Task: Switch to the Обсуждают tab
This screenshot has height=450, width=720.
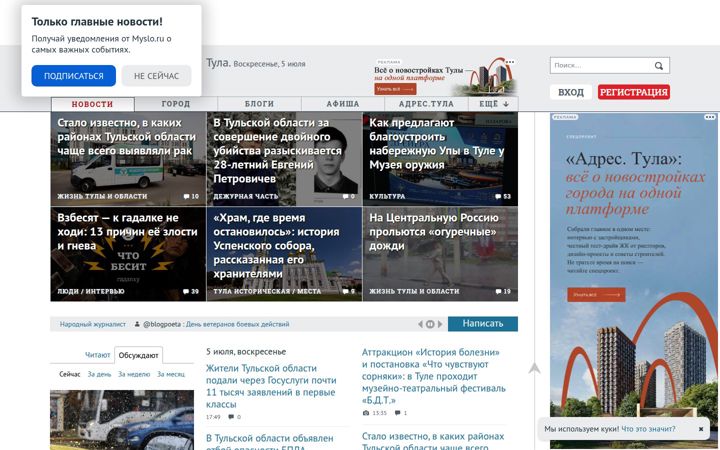Action: coord(138,355)
